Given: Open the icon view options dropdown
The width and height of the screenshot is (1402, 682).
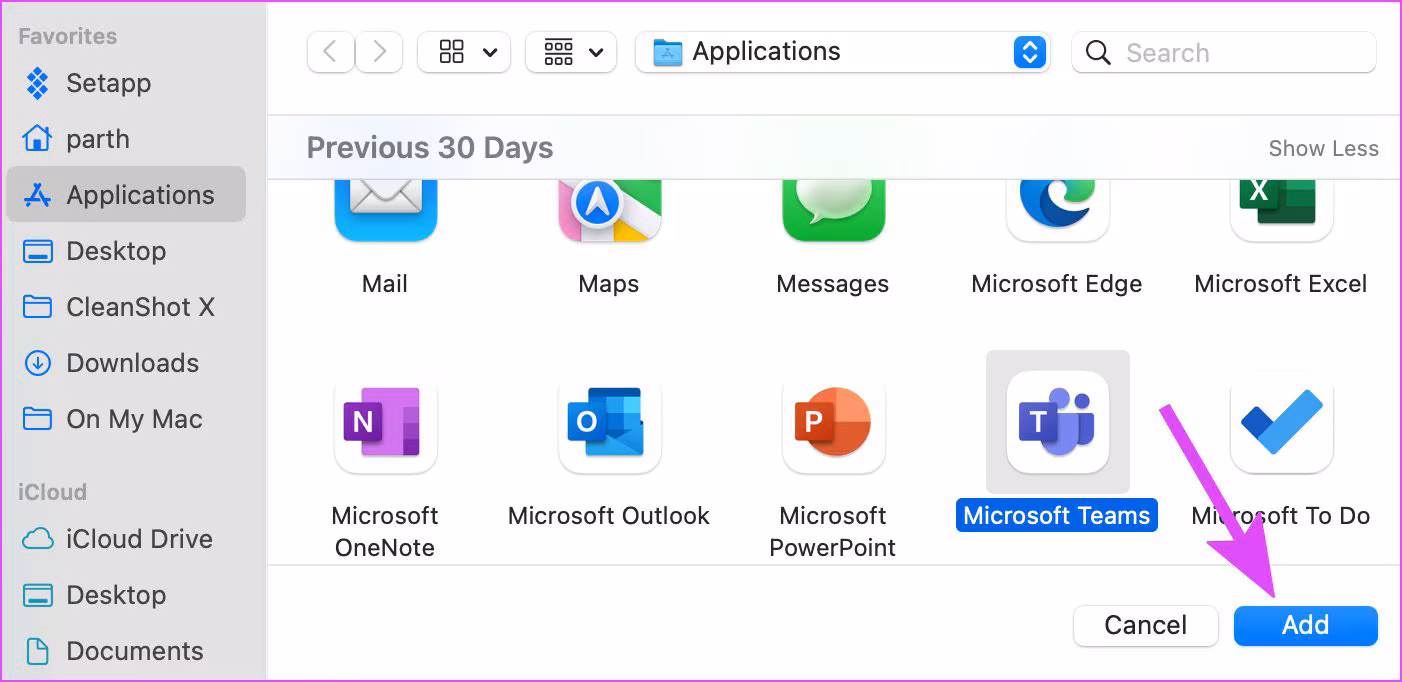Looking at the screenshot, I should (x=464, y=52).
